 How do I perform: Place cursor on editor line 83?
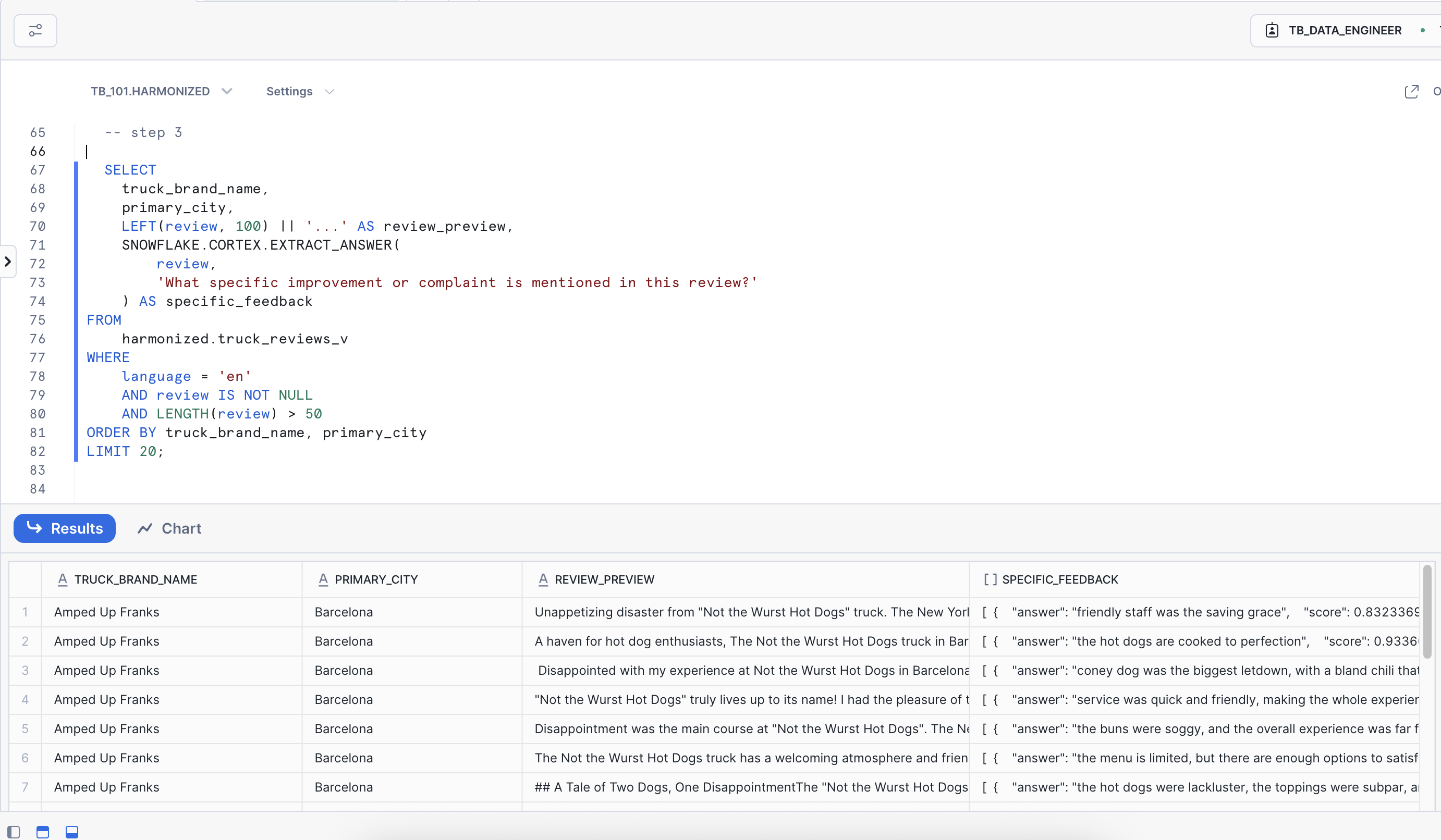(x=229, y=470)
